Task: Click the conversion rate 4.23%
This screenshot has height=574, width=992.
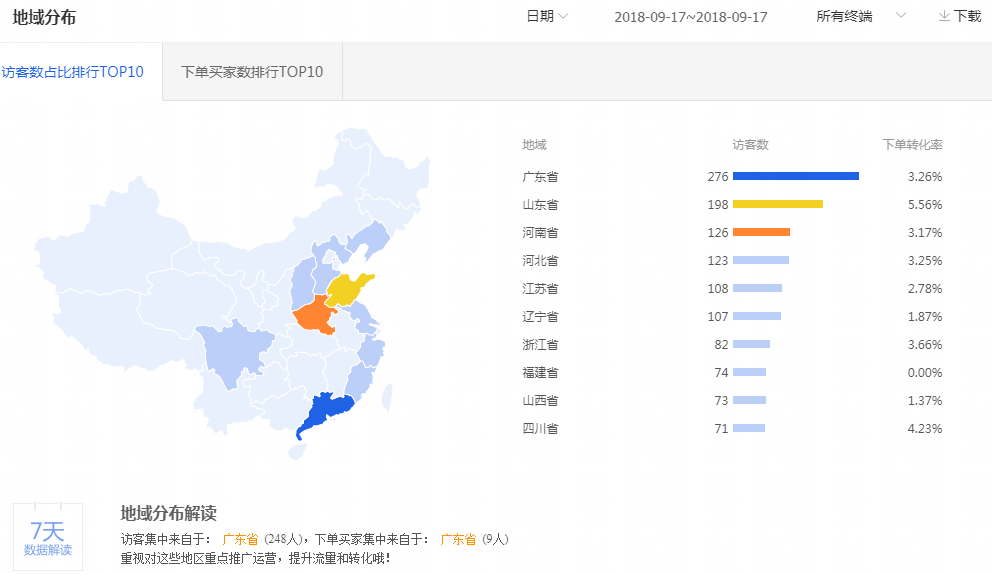Action: pos(924,428)
